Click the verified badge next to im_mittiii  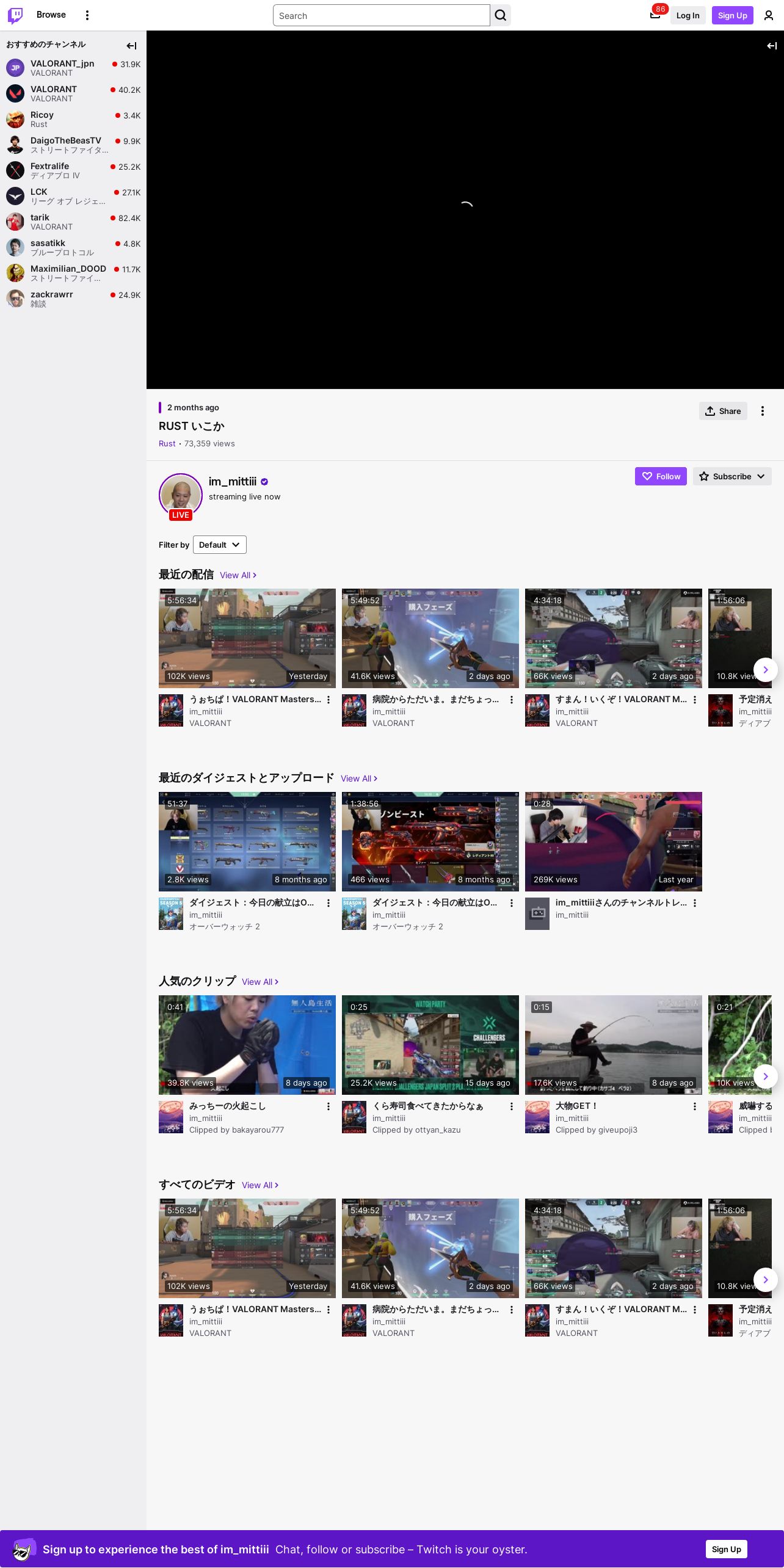(x=264, y=482)
